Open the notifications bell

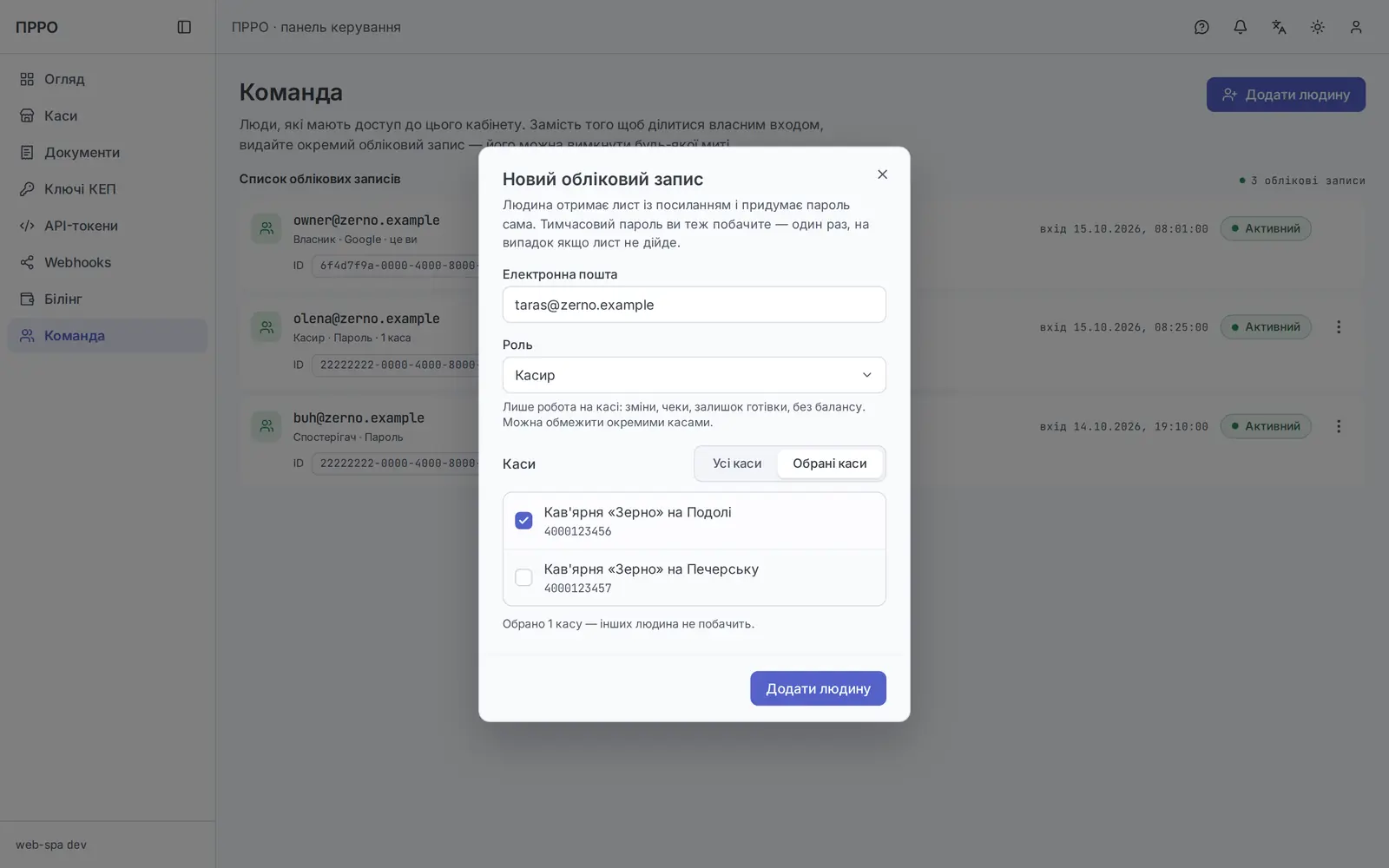[1241, 27]
